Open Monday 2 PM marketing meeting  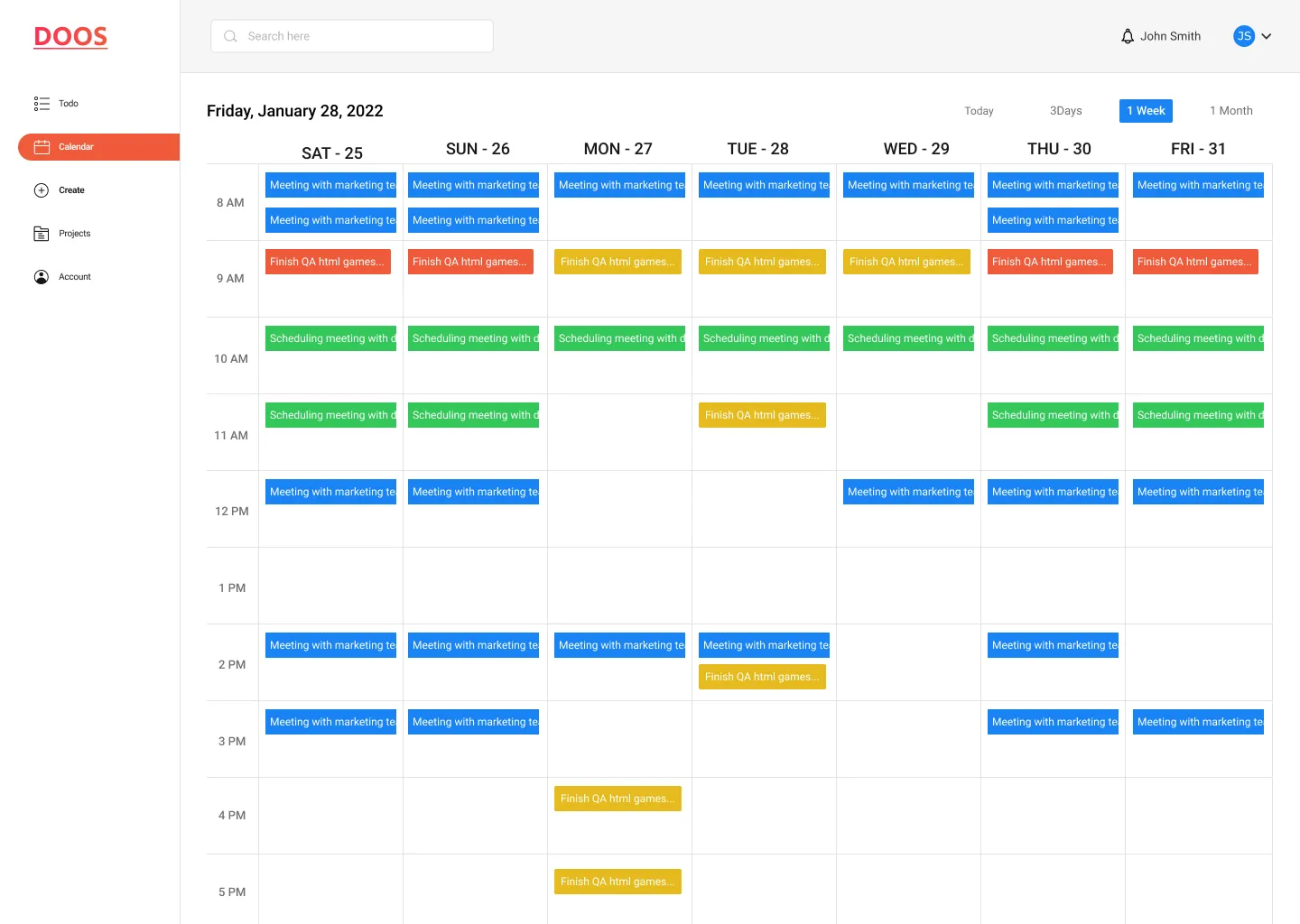[619, 645]
